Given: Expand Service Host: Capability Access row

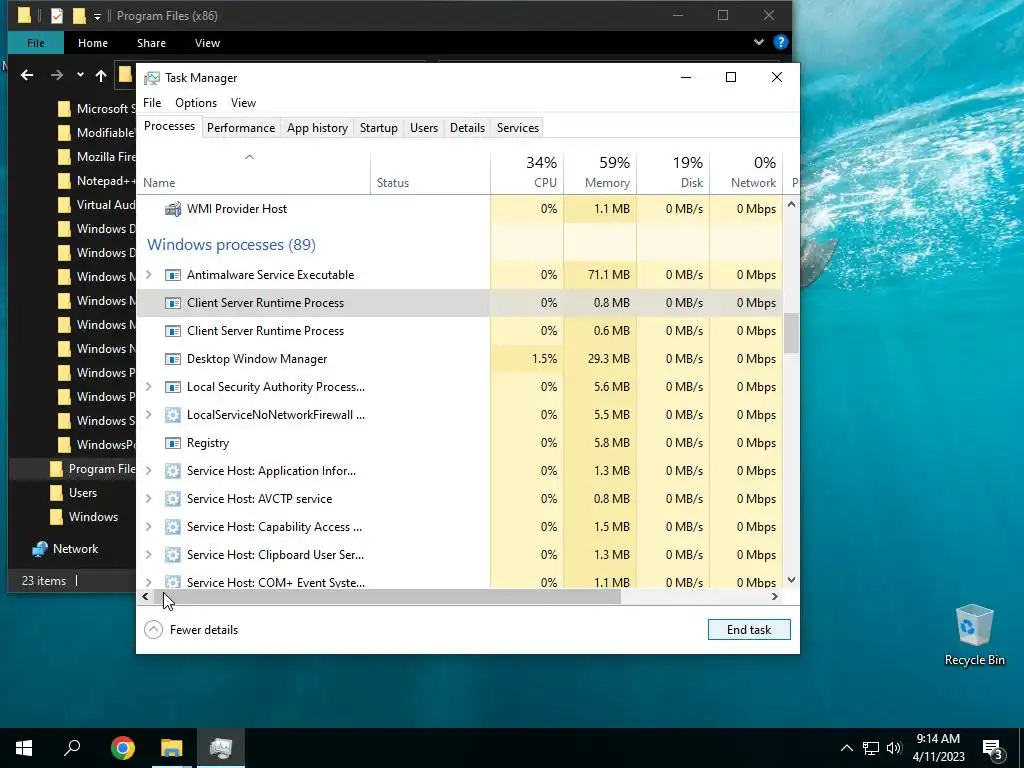Looking at the screenshot, I should click(x=149, y=527).
